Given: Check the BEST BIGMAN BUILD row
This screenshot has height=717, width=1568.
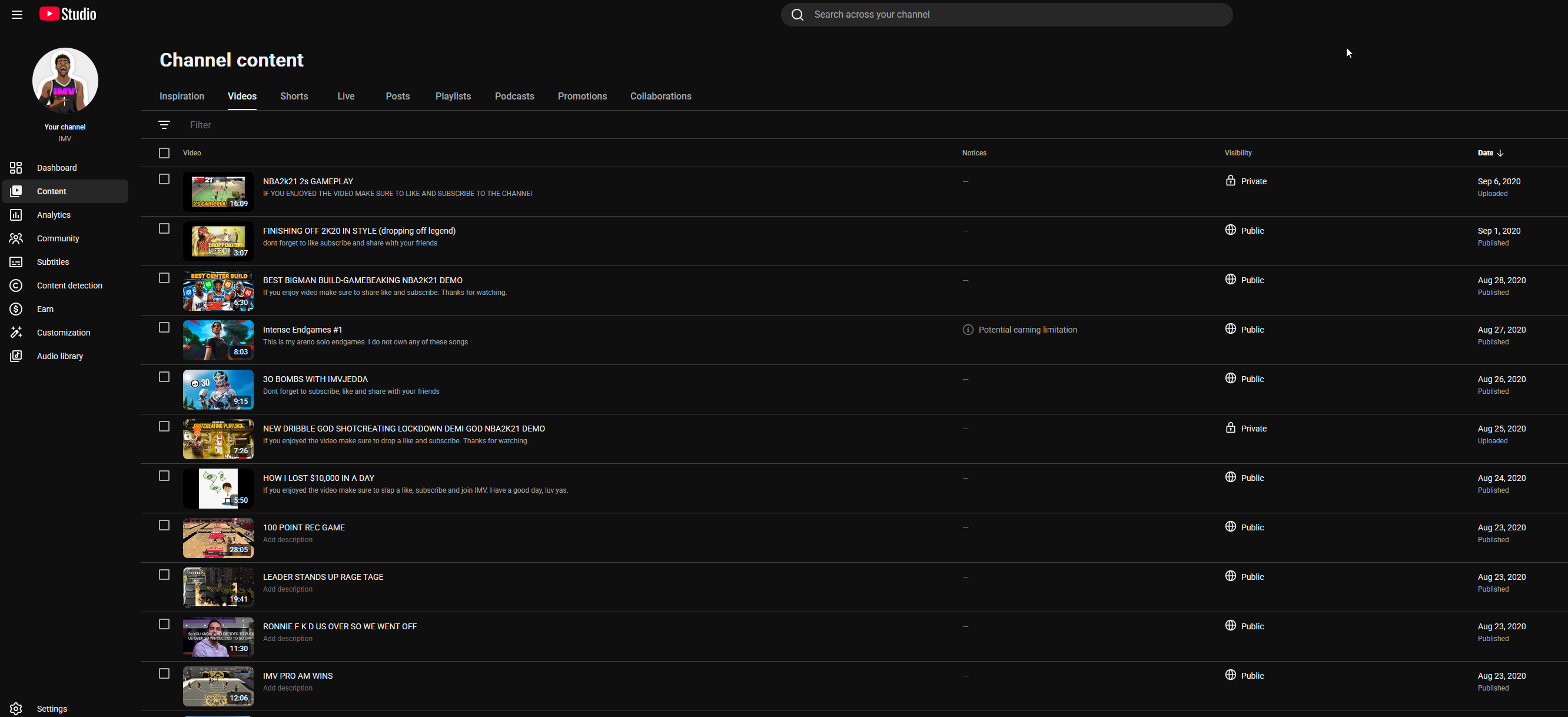Looking at the screenshot, I should (164, 278).
